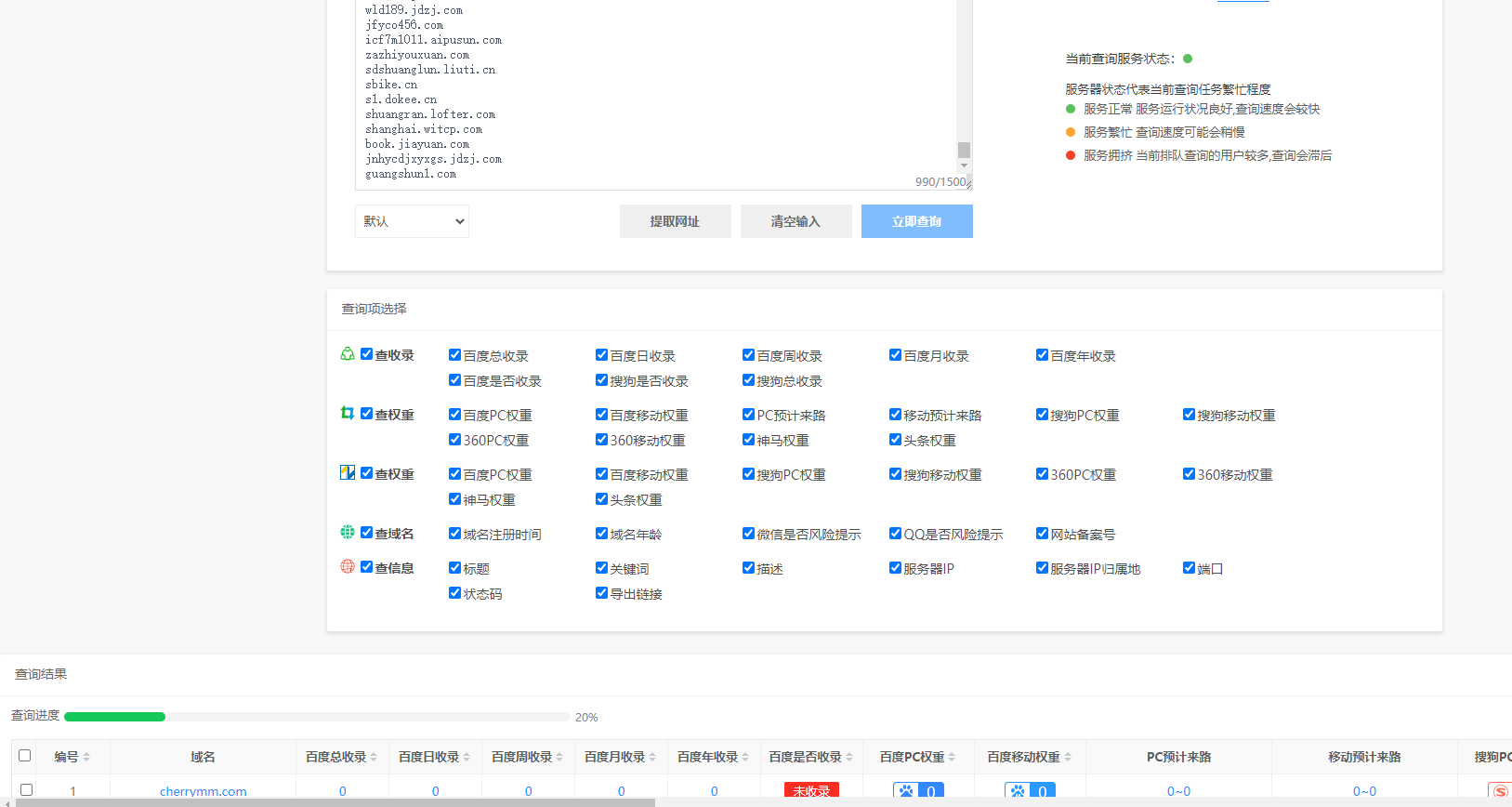Click the 20% progress label
The image size is (1512, 807).
coord(586,717)
